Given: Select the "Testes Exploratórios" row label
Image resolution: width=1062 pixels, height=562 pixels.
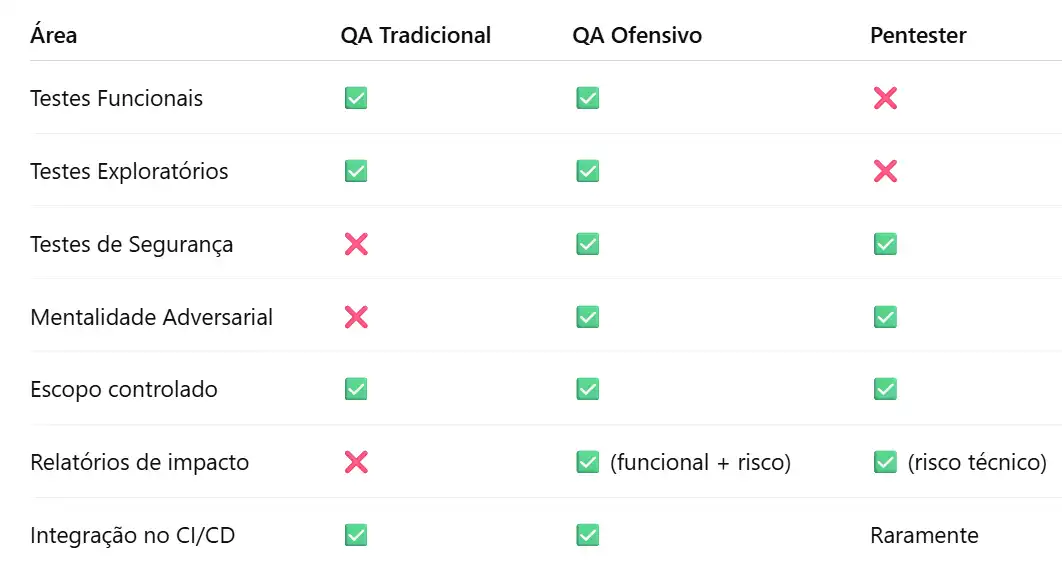Looking at the screenshot, I should [129, 171].
